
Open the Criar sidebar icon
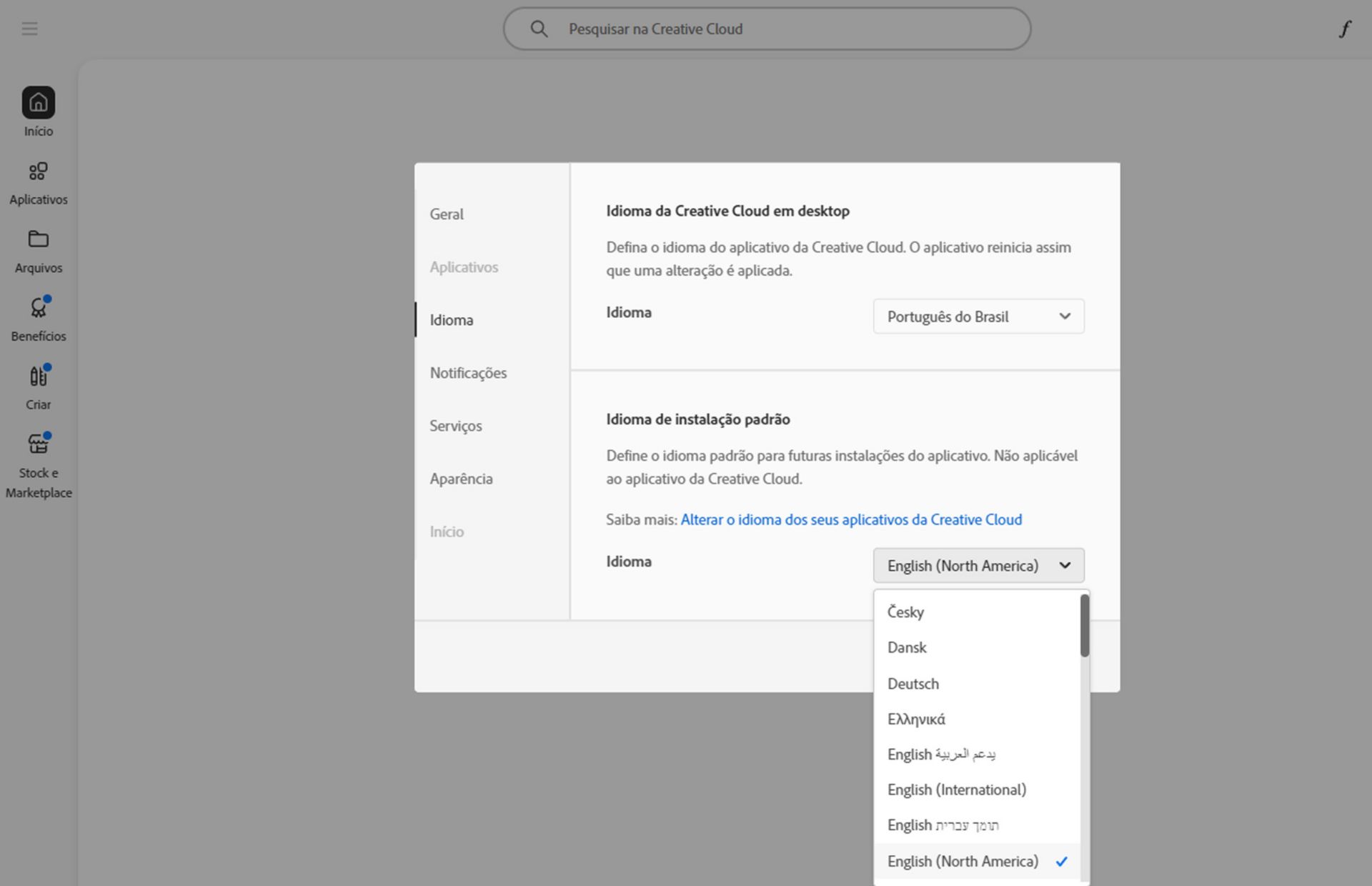39,377
